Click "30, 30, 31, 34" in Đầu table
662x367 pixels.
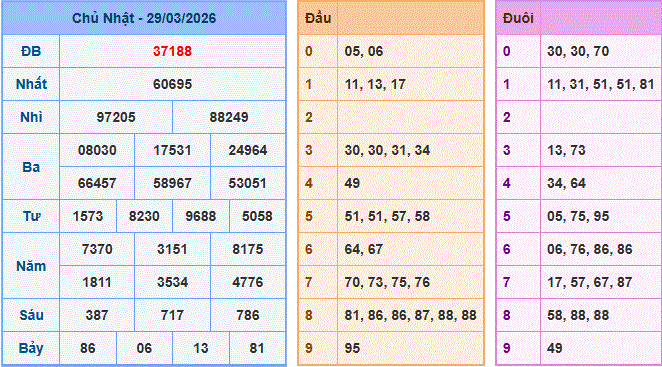coord(387,150)
